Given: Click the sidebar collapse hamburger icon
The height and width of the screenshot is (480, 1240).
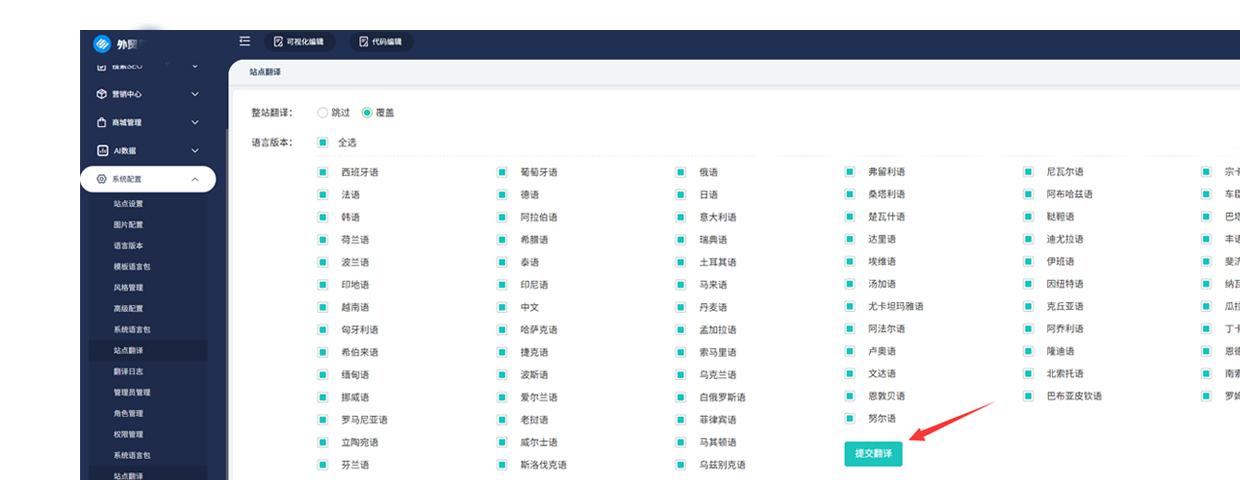Looking at the screenshot, I should [x=245, y=41].
